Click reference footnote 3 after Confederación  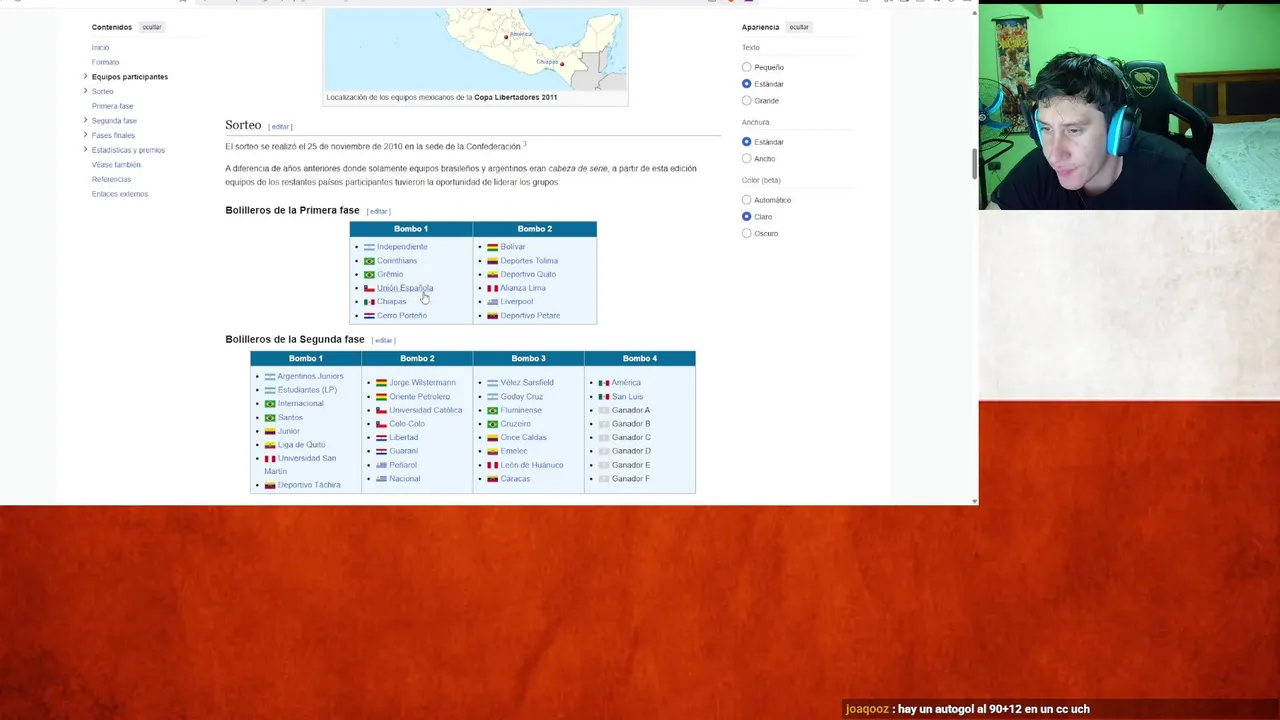(x=524, y=144)
